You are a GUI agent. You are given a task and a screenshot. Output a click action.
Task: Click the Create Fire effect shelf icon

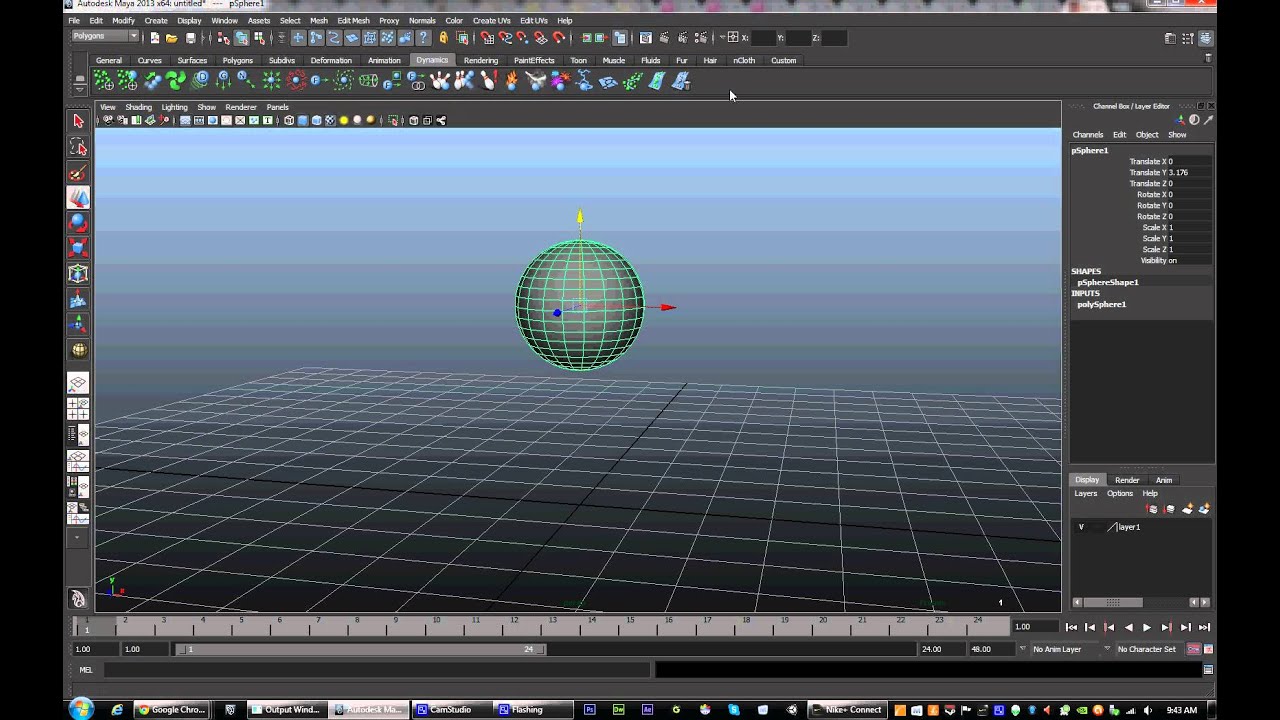click(x=513, y=81)
